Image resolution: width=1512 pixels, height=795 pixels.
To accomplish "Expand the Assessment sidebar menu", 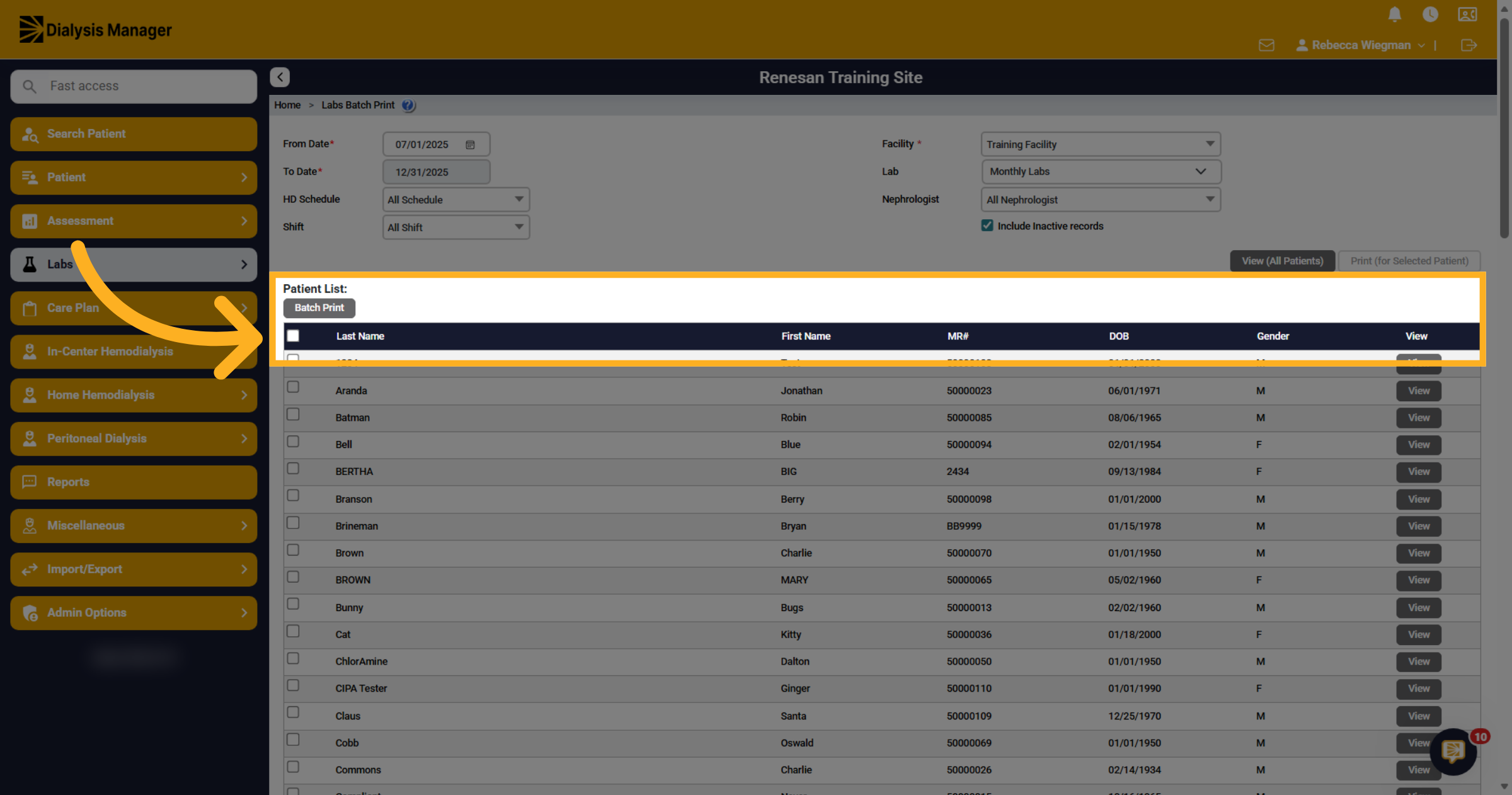I will [x=134, y=221].
